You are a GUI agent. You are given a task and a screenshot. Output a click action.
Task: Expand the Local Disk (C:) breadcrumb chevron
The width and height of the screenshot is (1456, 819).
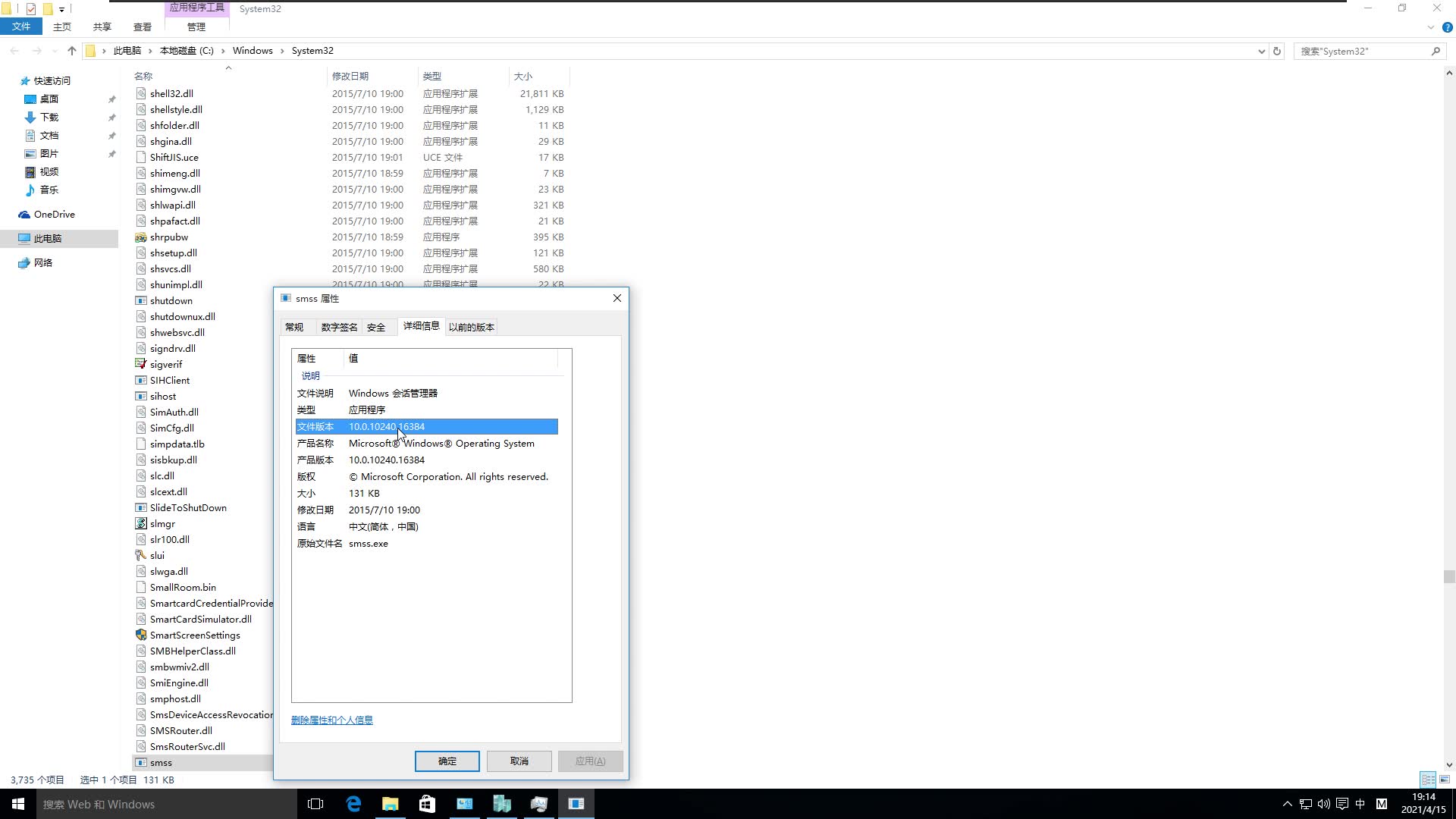(x=223, y=51)
